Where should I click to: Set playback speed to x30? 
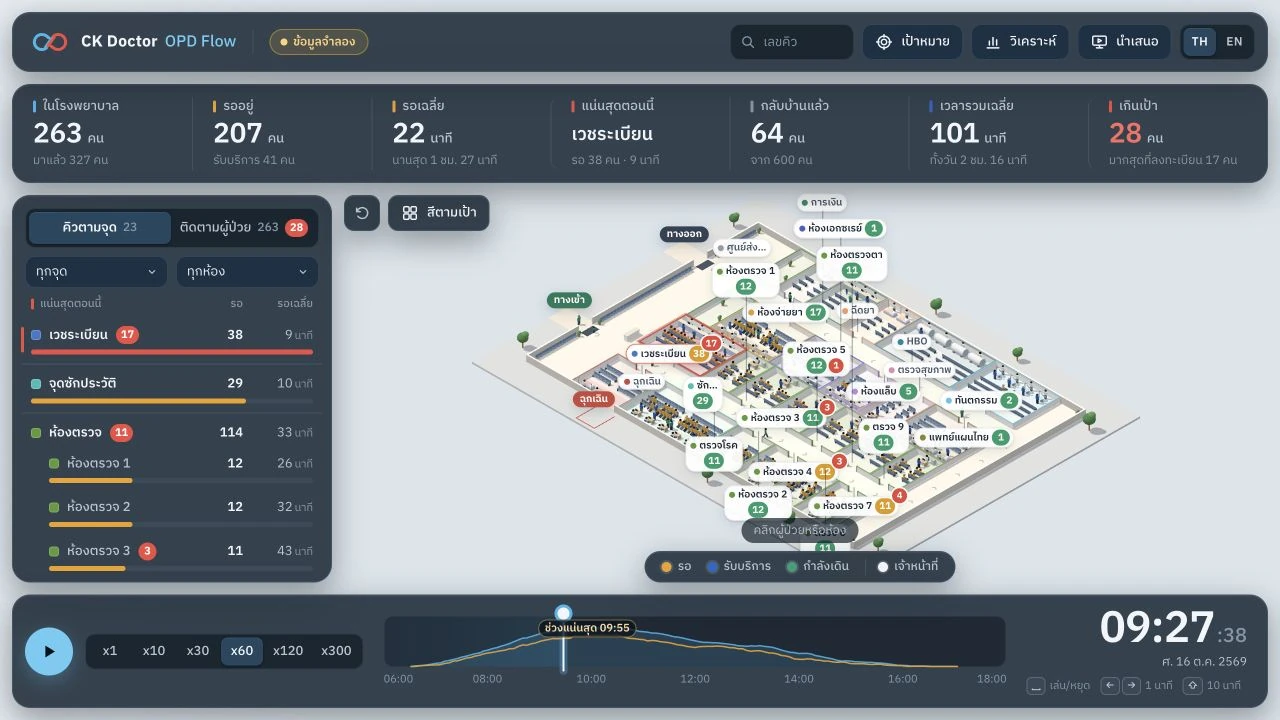(x=198, y=651)
